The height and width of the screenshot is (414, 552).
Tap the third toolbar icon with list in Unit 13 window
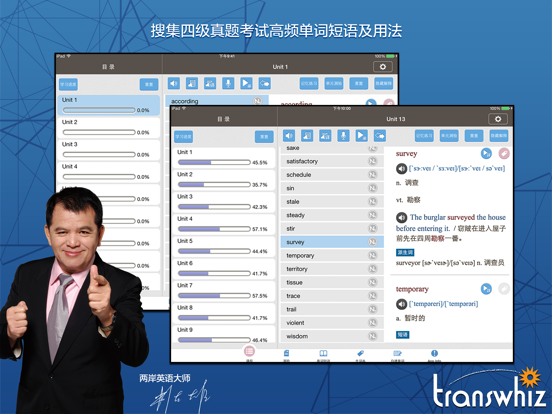(x=325, y=136)
